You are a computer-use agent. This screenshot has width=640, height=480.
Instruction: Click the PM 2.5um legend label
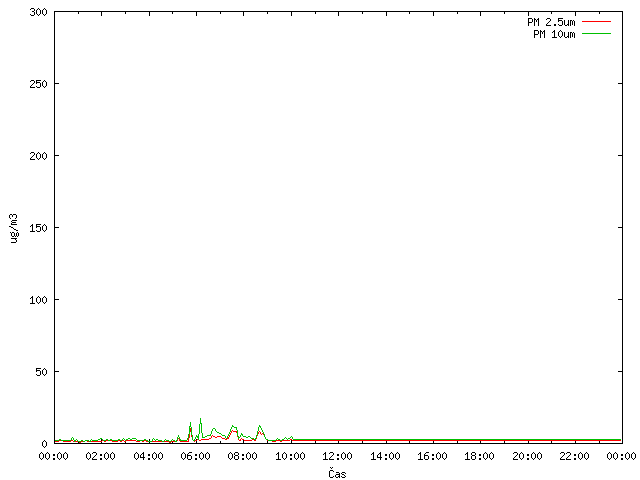point(551,22)
